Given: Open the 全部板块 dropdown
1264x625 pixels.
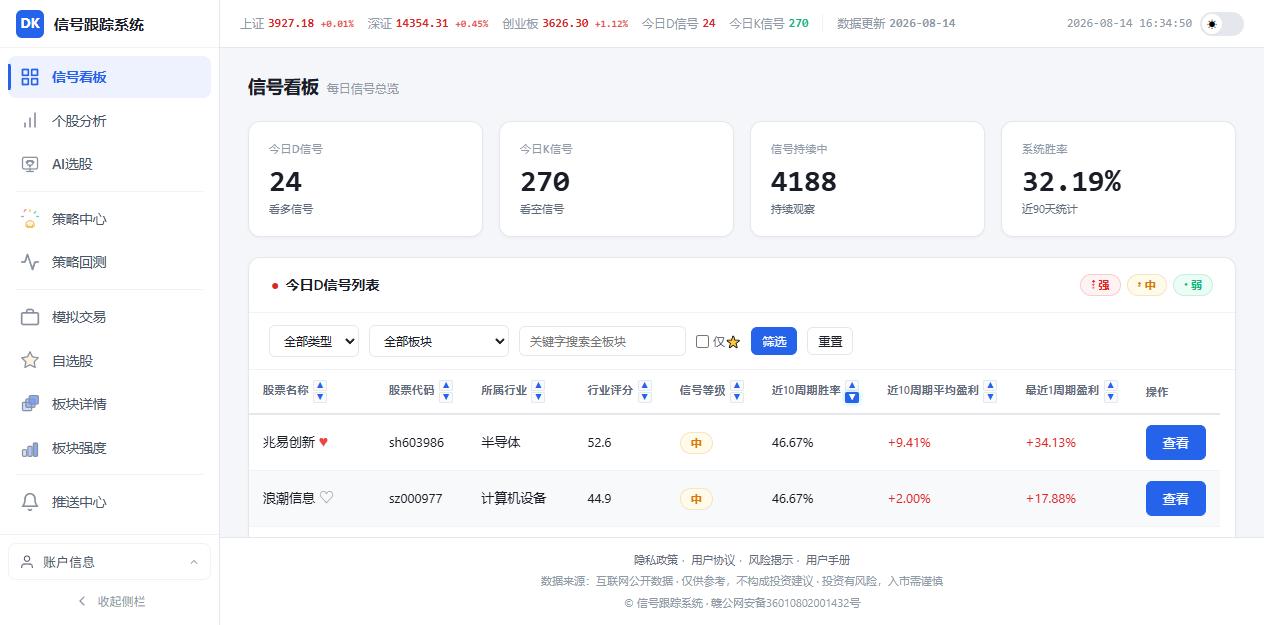Looking at the screenshot, I should [439, 341].
